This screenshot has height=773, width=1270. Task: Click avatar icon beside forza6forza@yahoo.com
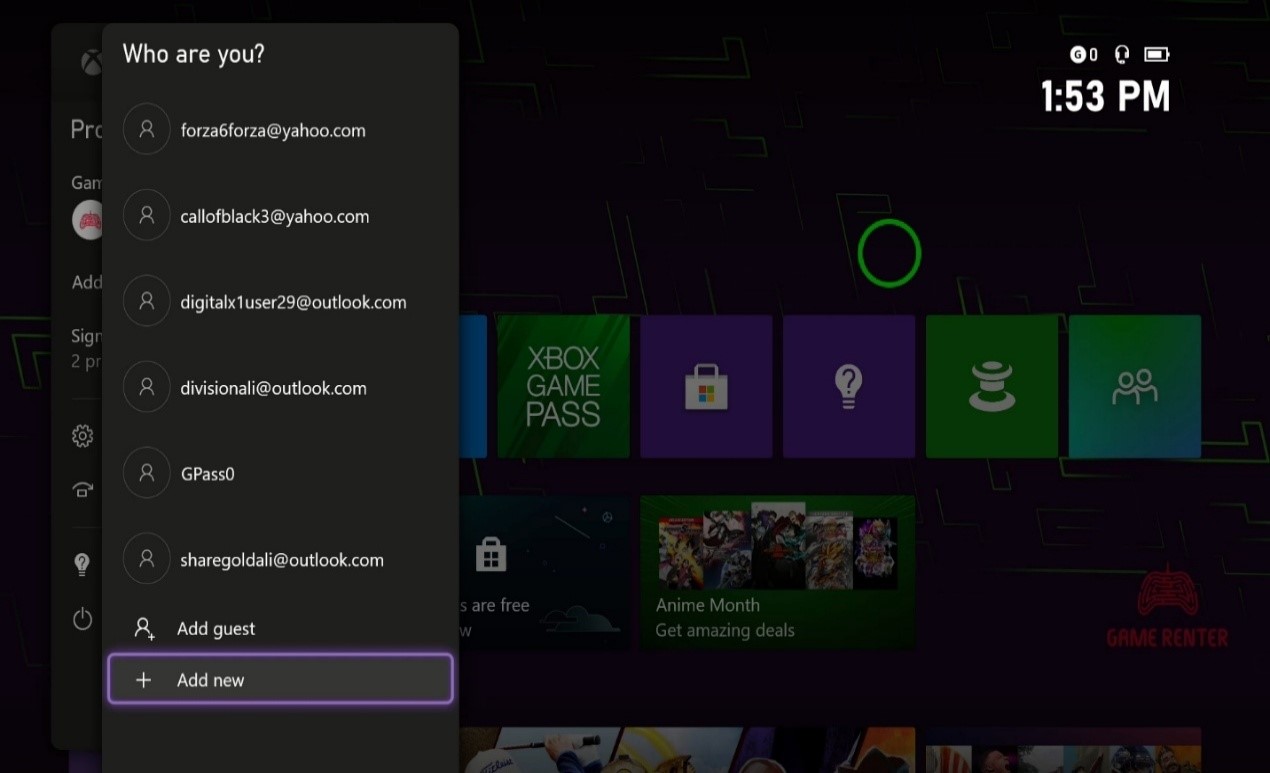[x=147, y=130]
